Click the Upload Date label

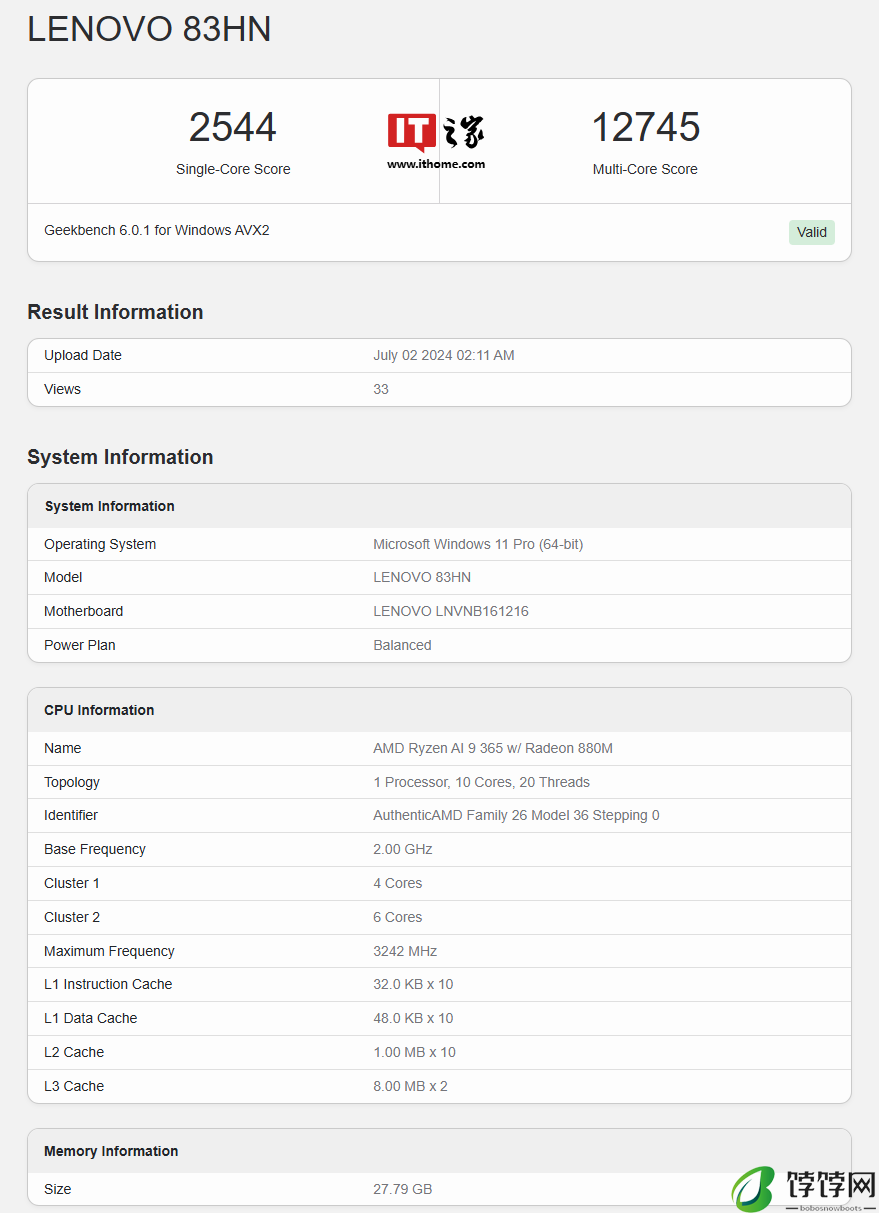coord(83,355)
